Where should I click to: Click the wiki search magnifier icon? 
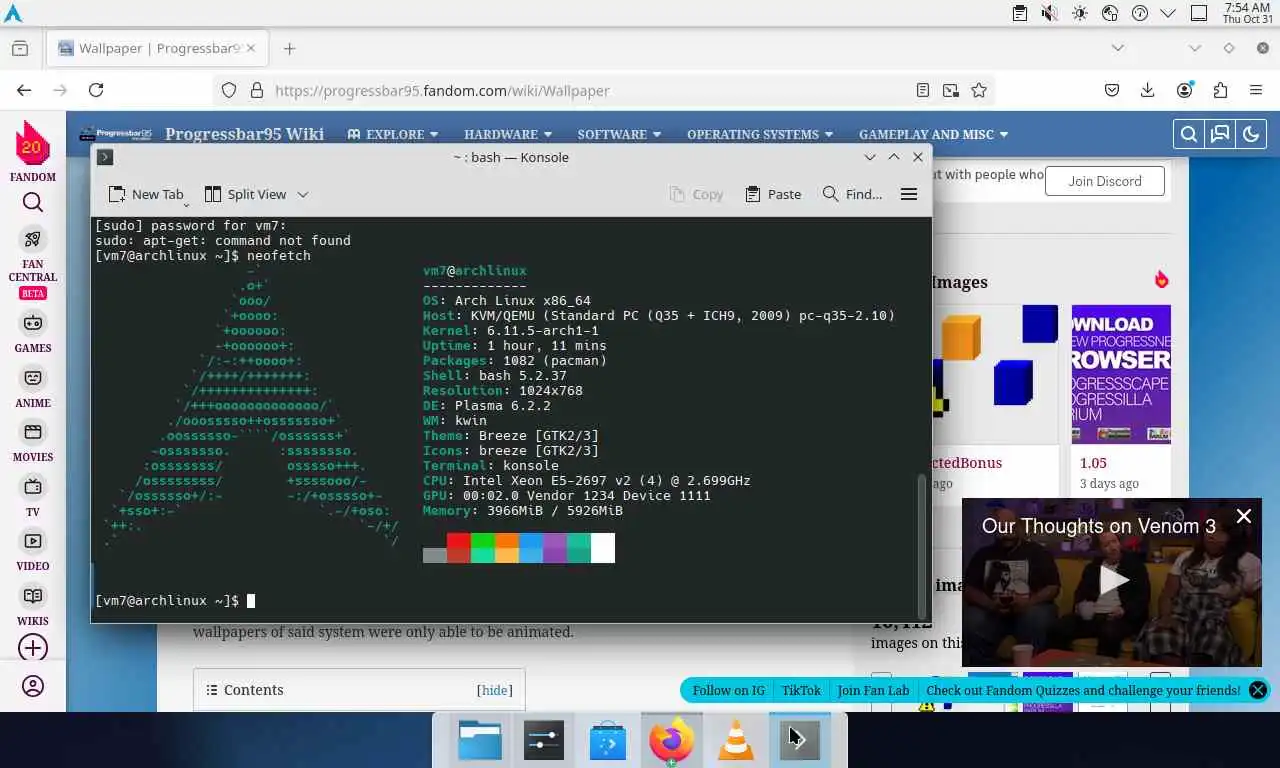tap(1188, 134)
